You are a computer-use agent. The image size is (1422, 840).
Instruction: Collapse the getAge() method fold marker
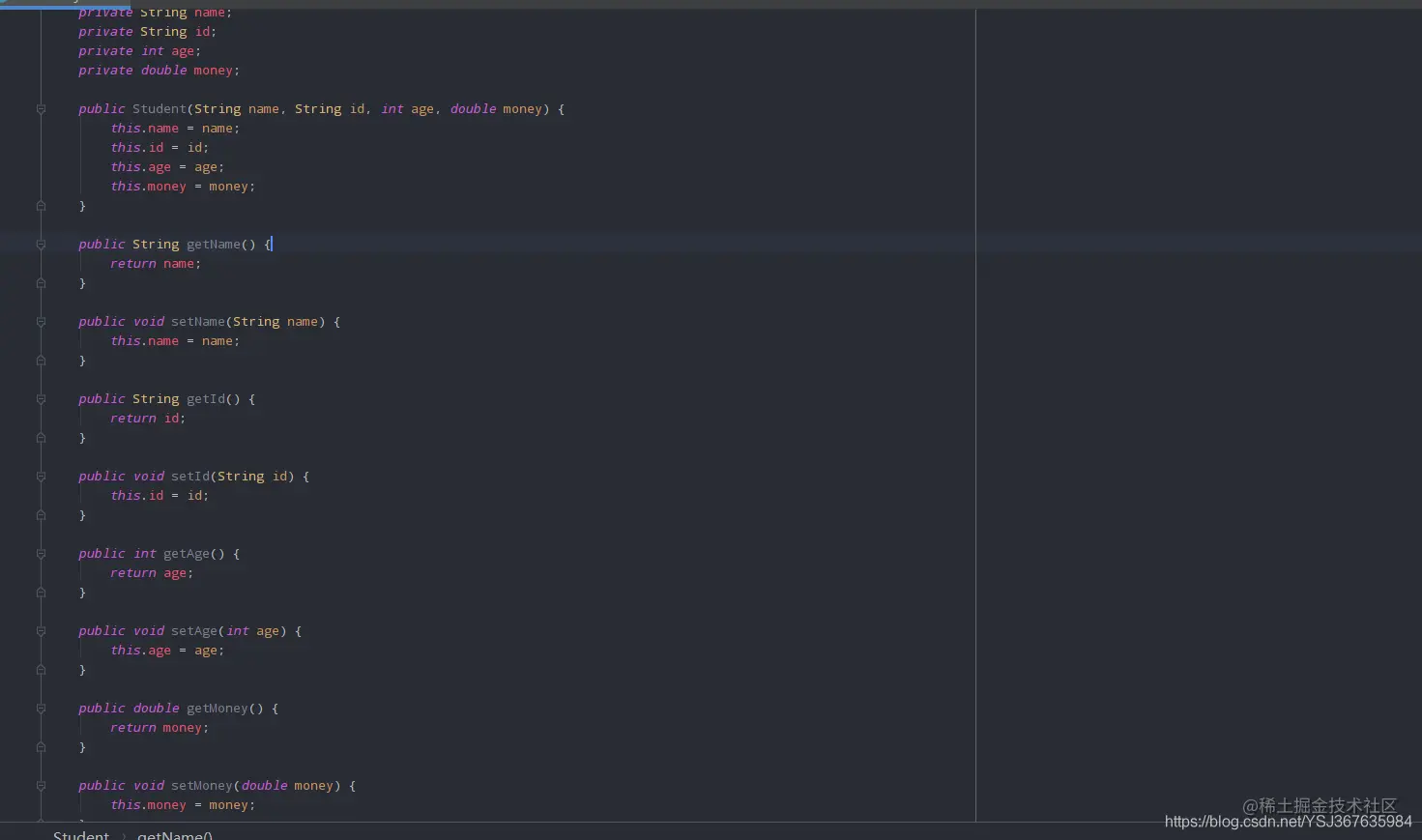[41, 554]
